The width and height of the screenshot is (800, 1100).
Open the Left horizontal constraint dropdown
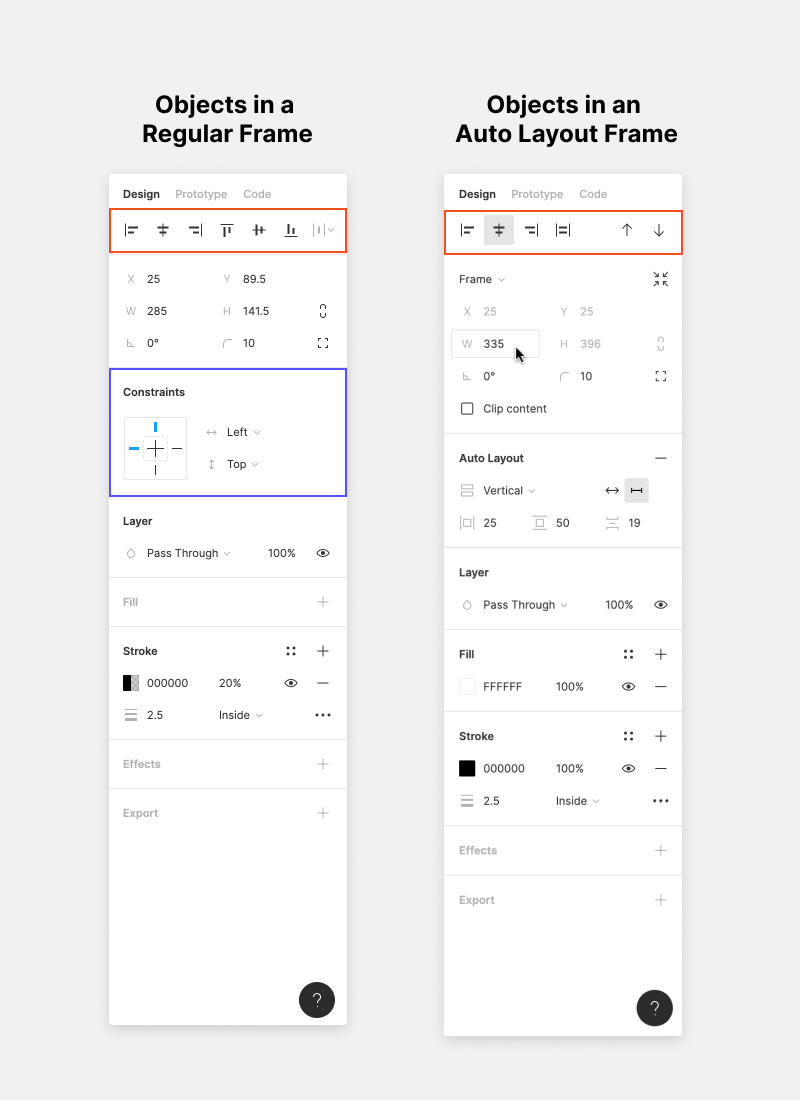[x=243, y=432]
